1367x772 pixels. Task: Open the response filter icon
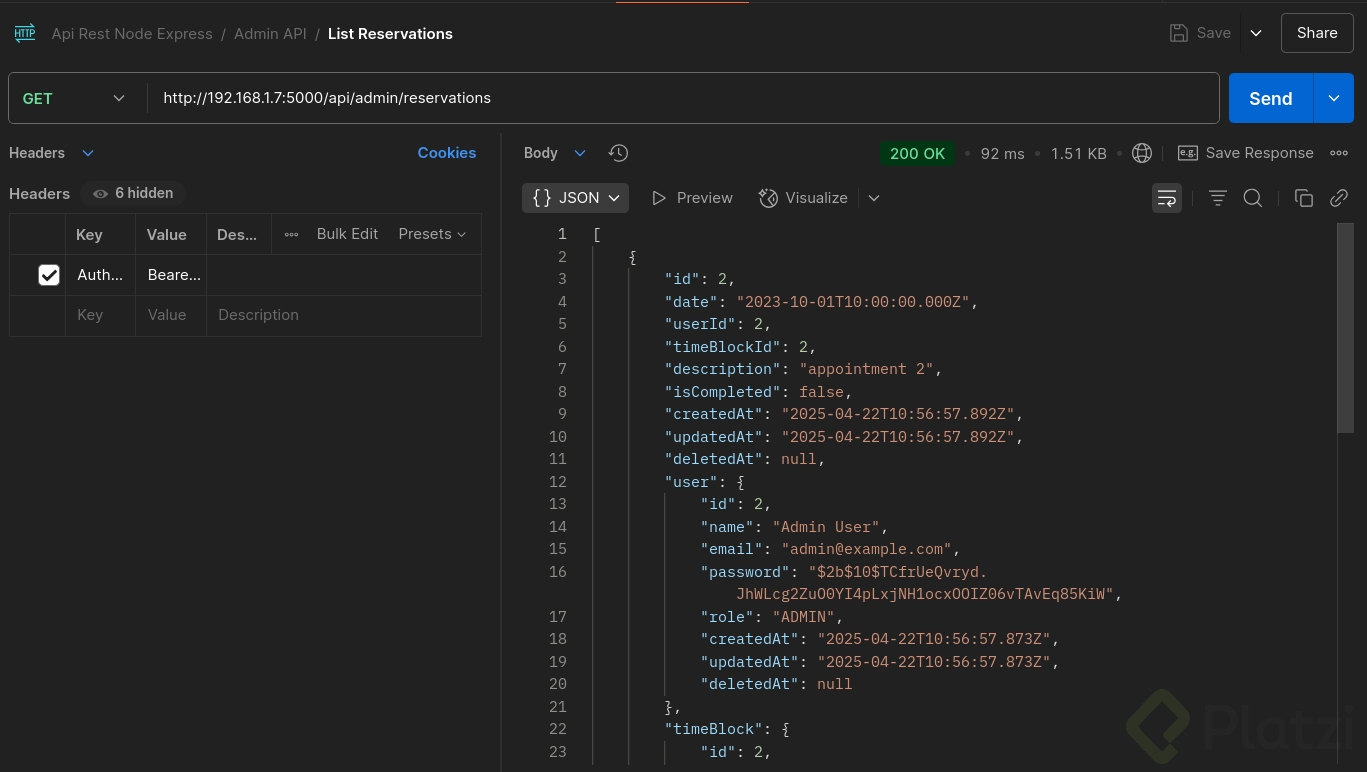[1217, 198]
